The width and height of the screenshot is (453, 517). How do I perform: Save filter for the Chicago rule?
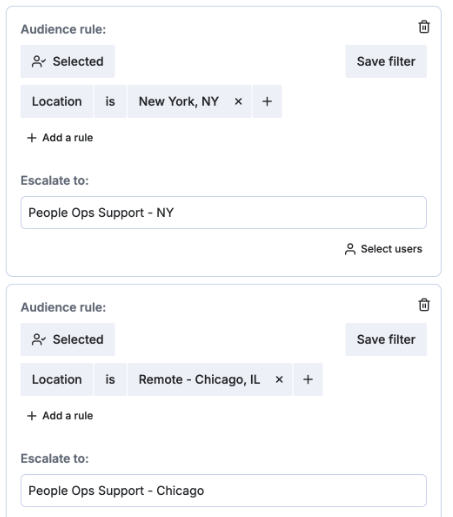[386, 339]
